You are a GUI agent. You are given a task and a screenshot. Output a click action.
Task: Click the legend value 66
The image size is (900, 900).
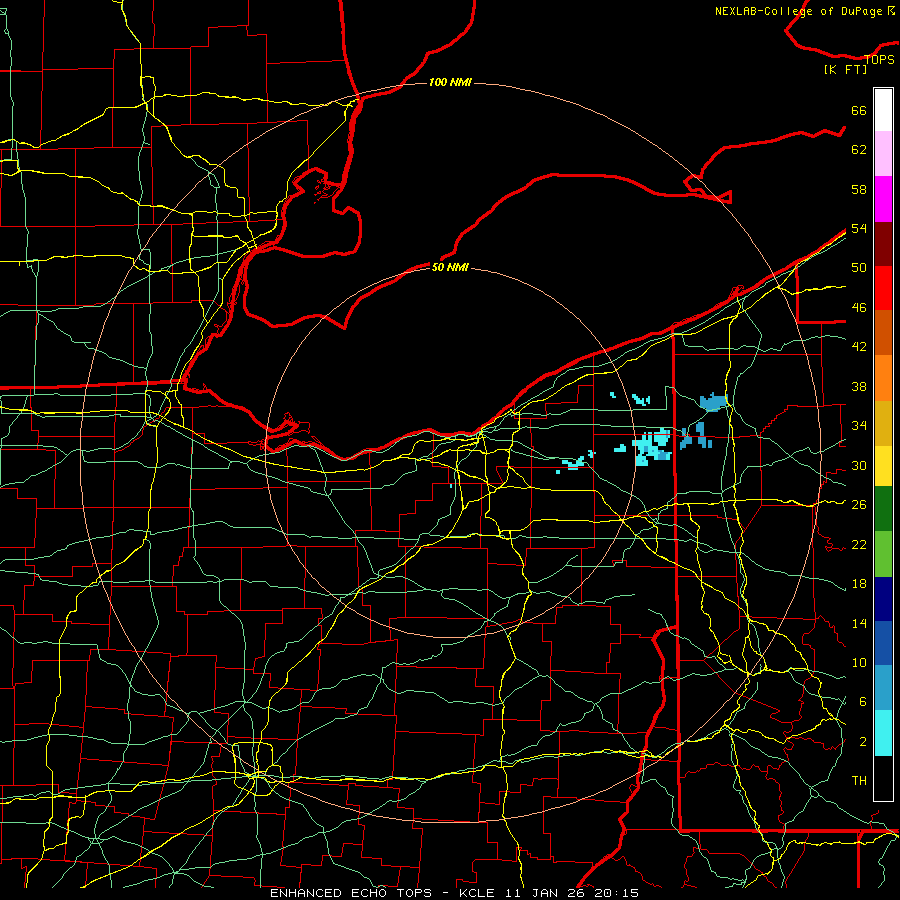[859, 110]
